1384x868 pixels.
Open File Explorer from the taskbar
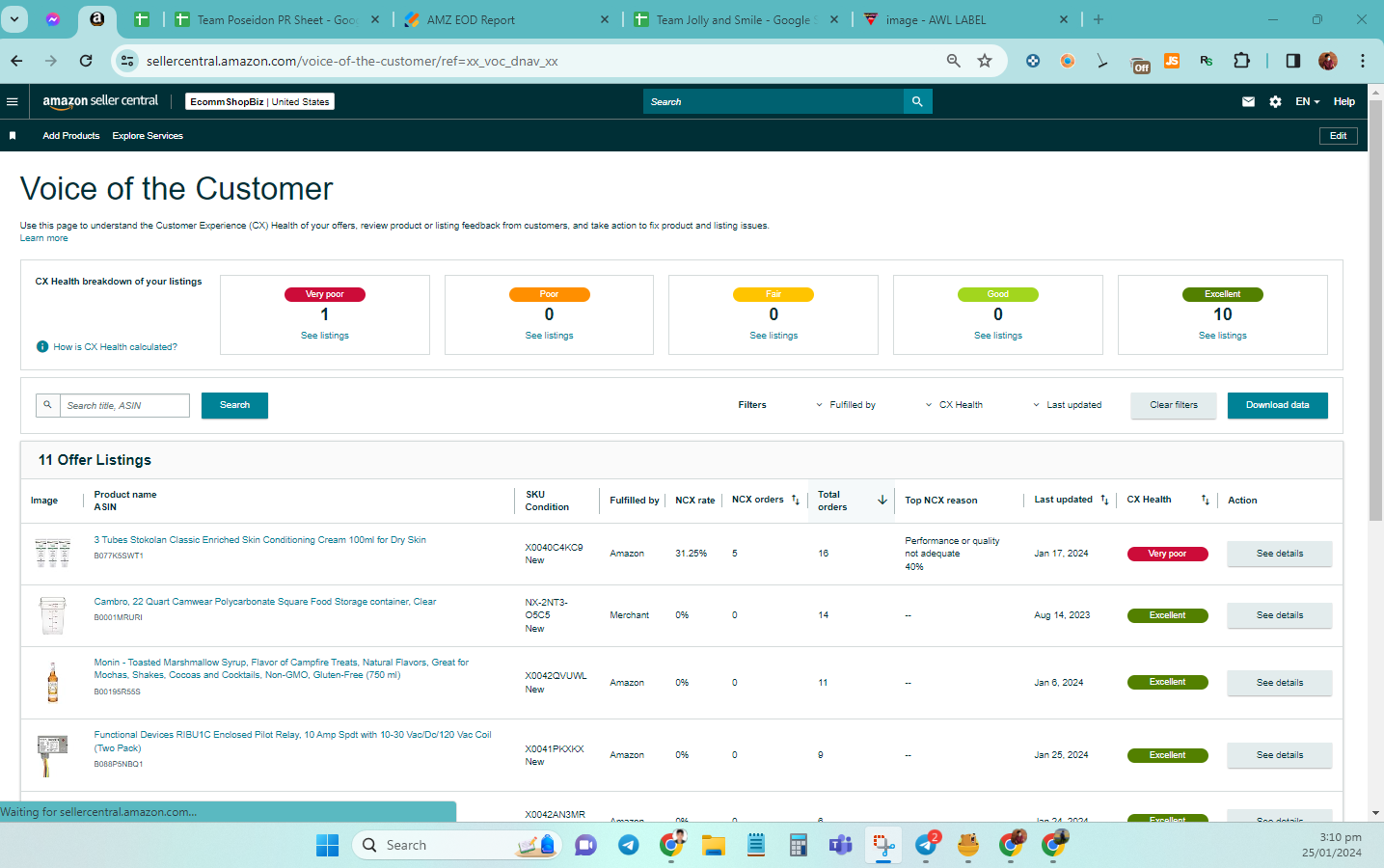714,845
